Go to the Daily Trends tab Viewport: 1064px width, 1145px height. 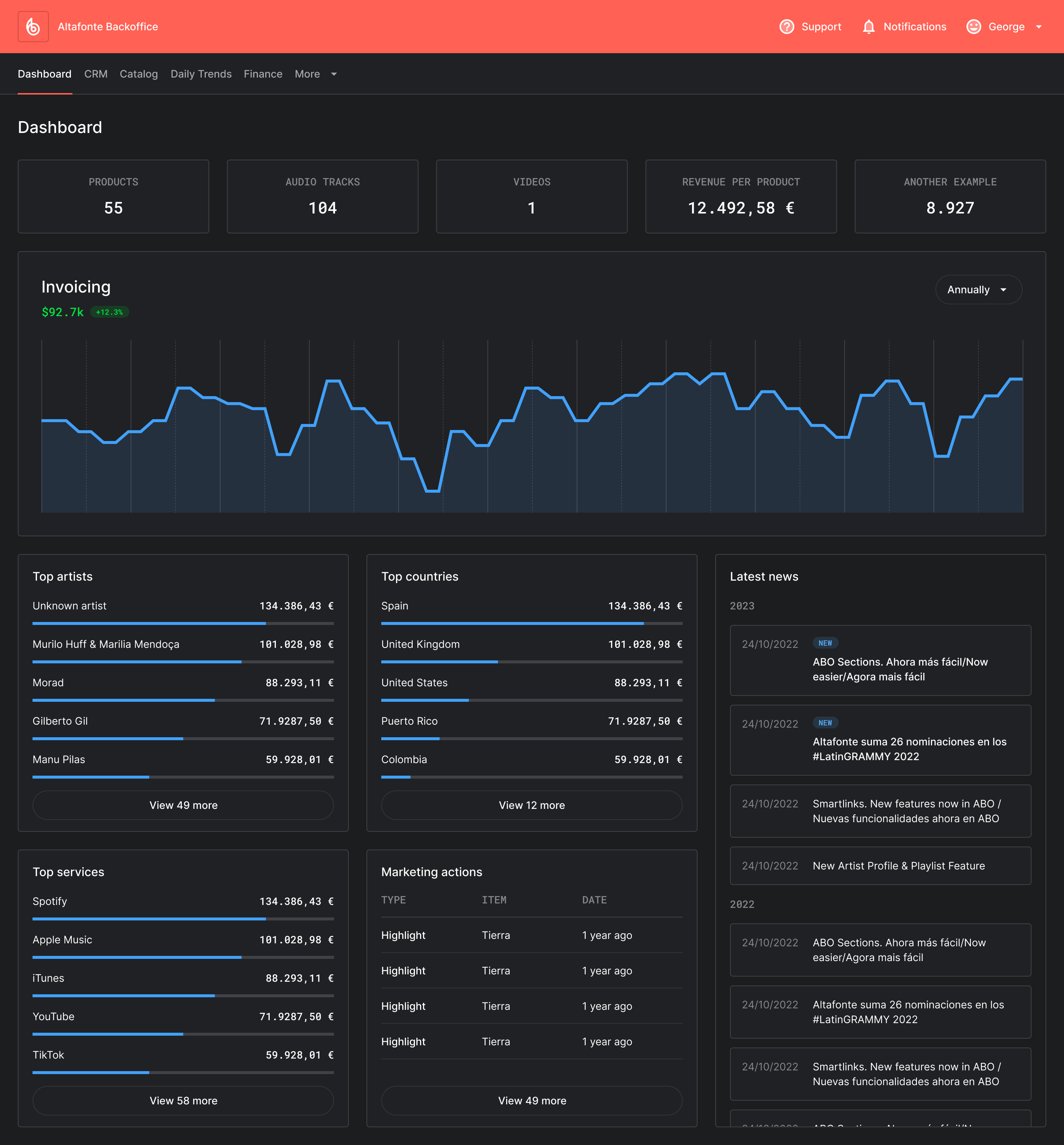[x=201, y=74]
